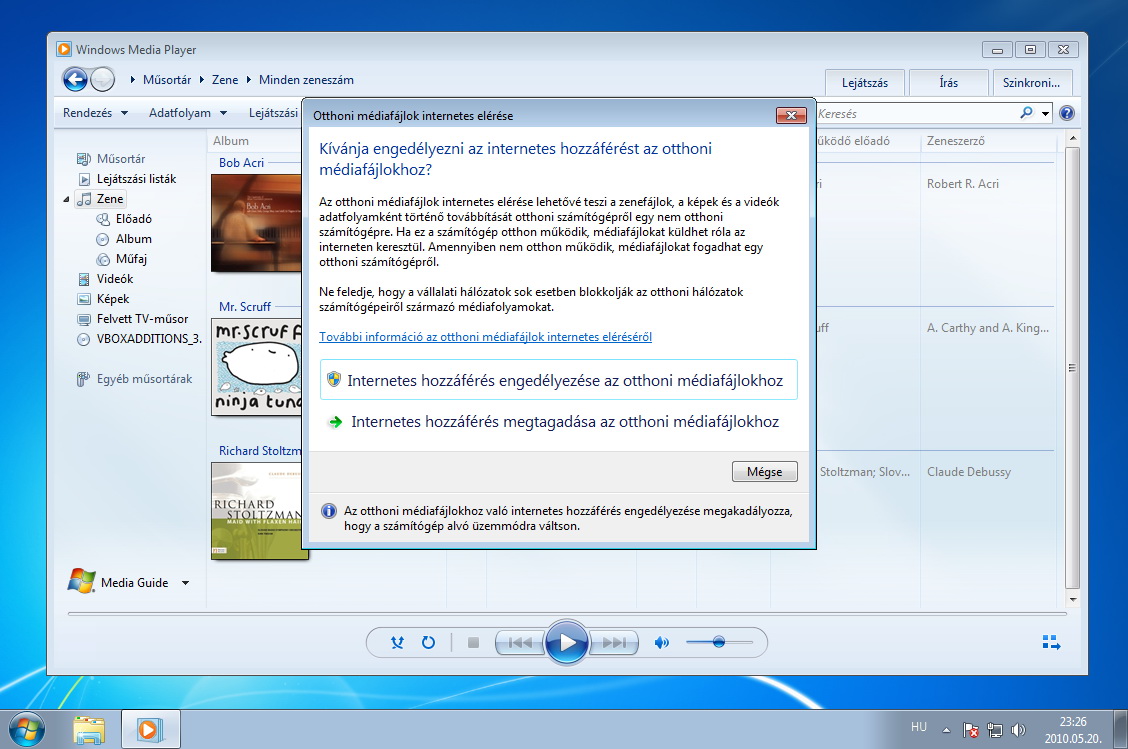This screenshot has height=749, width=1128.
Task: Switch to Now Playing view icon
Action: point(1051,643)
